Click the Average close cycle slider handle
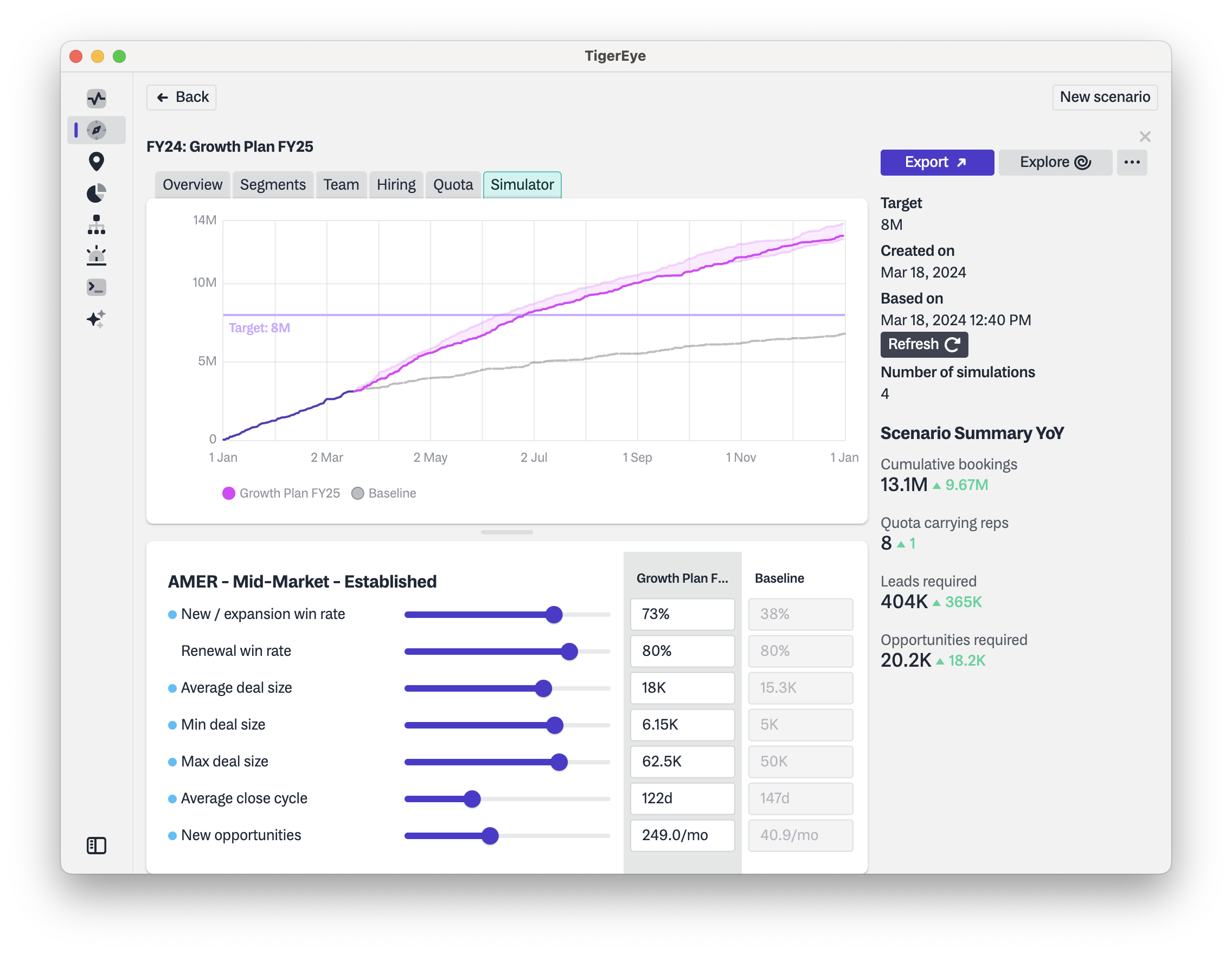This screenshot has width=1232, height=954. 472,799
